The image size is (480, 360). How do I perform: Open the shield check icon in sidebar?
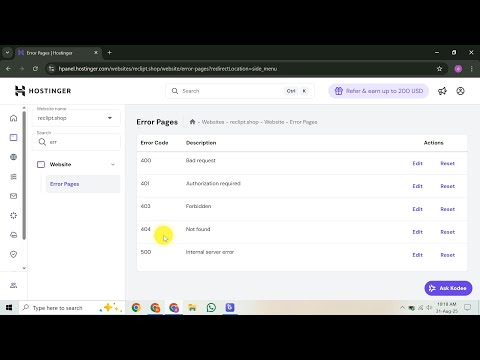click(x=13, y=254)
